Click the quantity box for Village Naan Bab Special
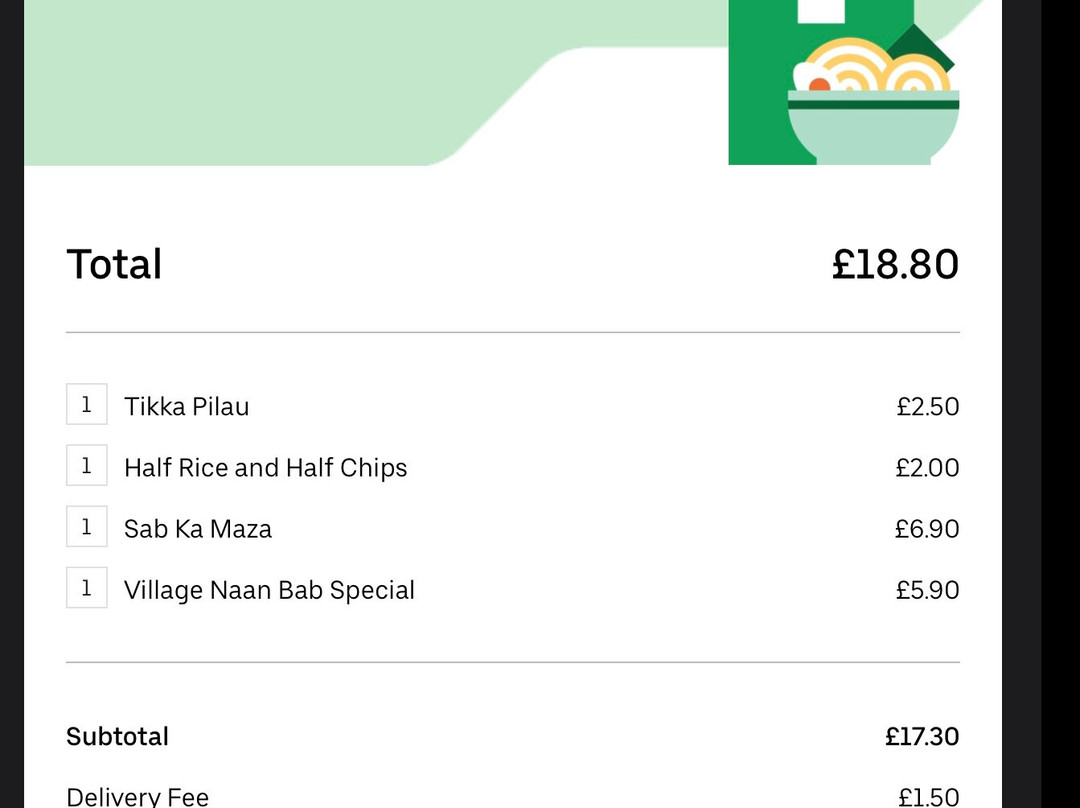Screen dimensions: 1080x808 (x=87, y=588)
